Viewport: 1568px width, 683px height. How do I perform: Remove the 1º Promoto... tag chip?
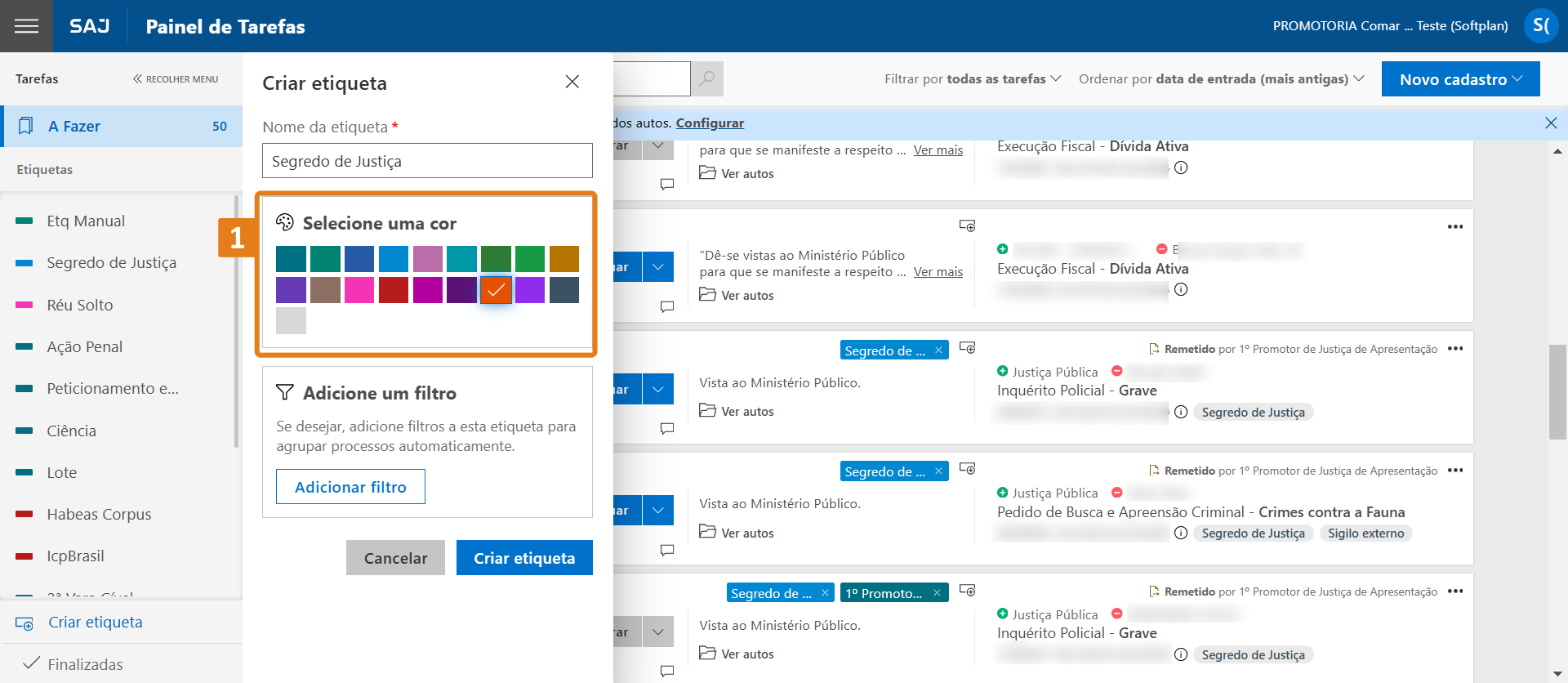937,593
